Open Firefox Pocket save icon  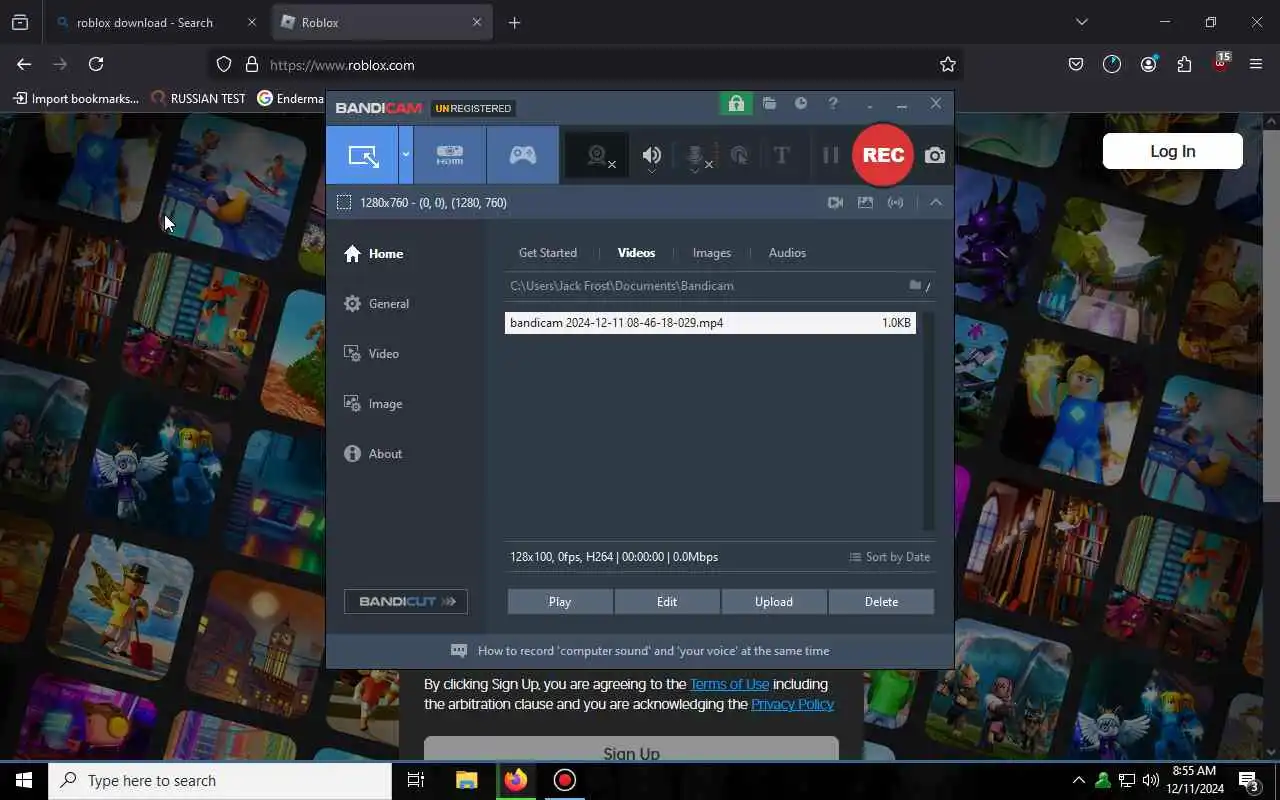(1076, 64)
